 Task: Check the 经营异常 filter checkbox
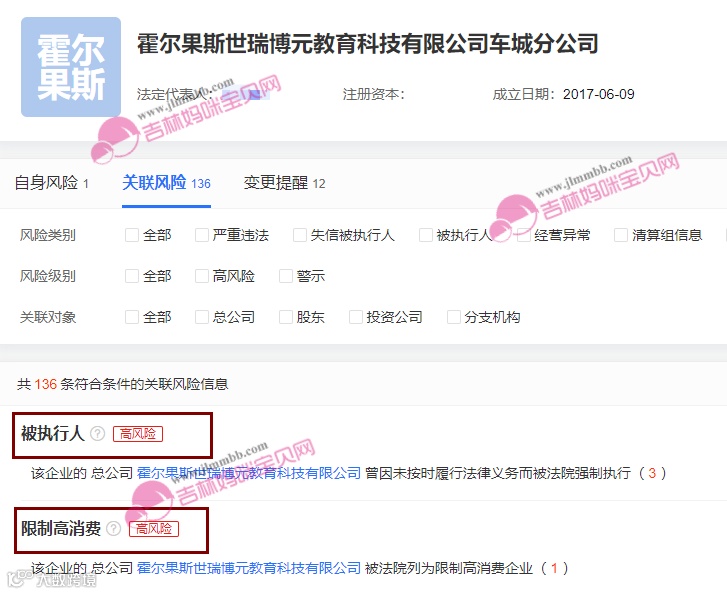tap(523, 235)
